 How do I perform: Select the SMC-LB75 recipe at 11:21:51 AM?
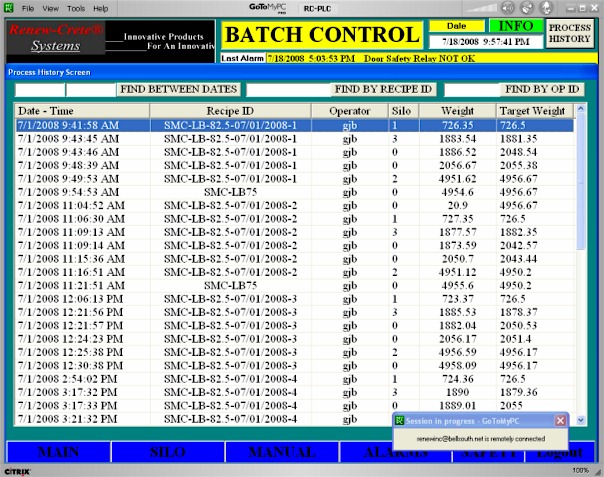[230, 286]
